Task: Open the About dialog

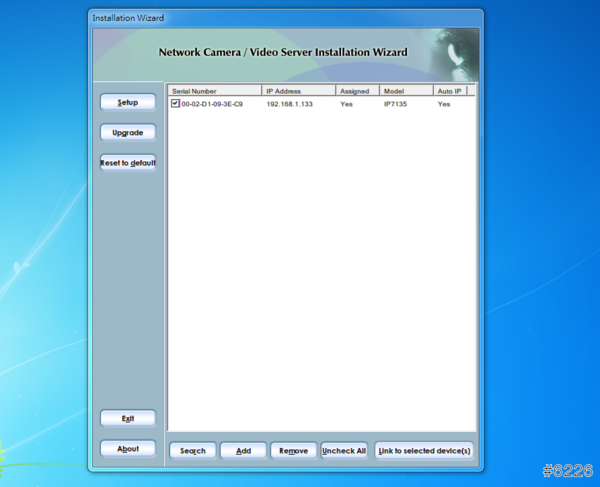Action: tap(128, 449)
